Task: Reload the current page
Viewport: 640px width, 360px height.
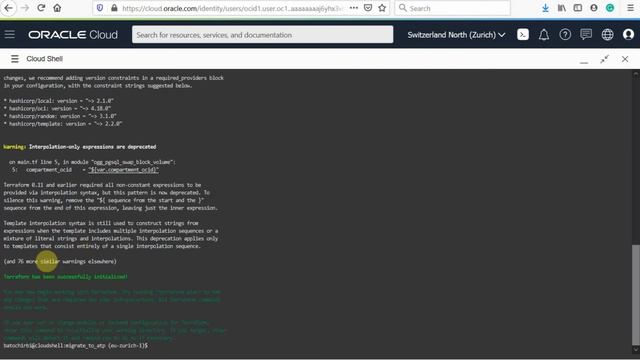Action: click(x=41, y=8)
